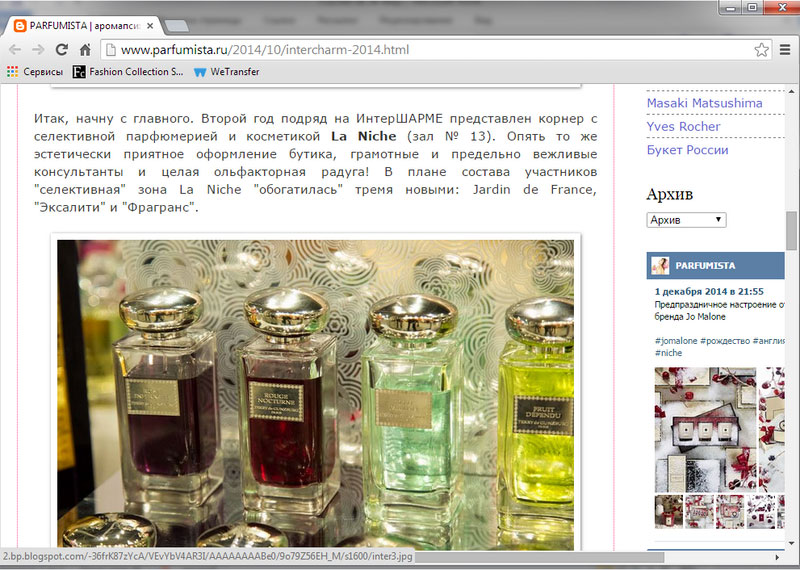800x570 pixels.
Task: Click the scrollbar up arrow
Action: coord(791,91)
